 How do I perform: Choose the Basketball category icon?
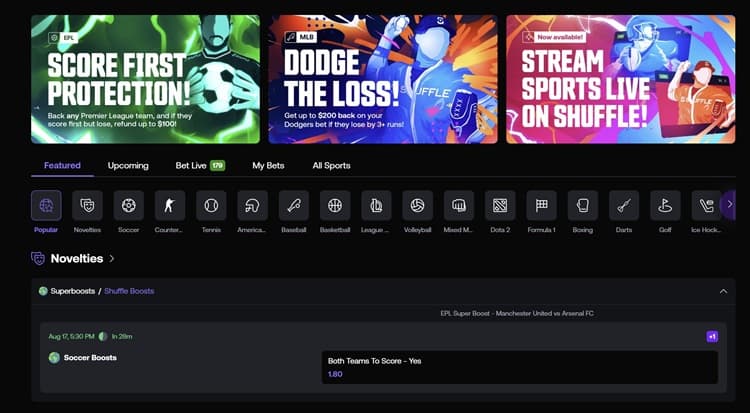point(335,205)
